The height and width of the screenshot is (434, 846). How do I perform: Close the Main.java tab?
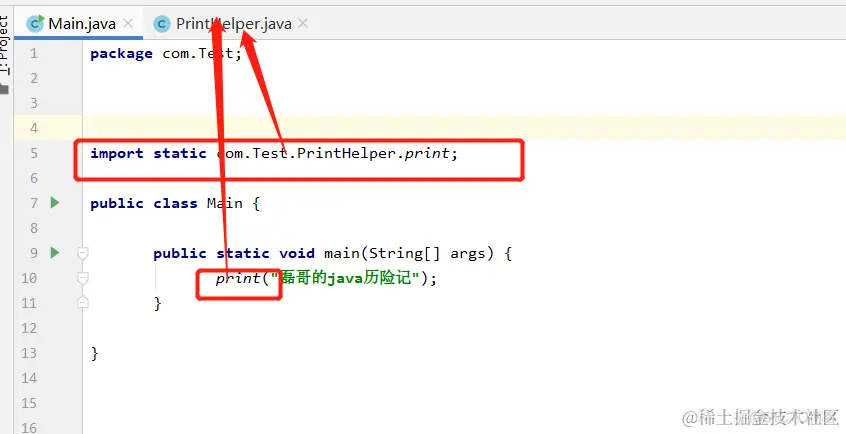click(x=128, y=23)
